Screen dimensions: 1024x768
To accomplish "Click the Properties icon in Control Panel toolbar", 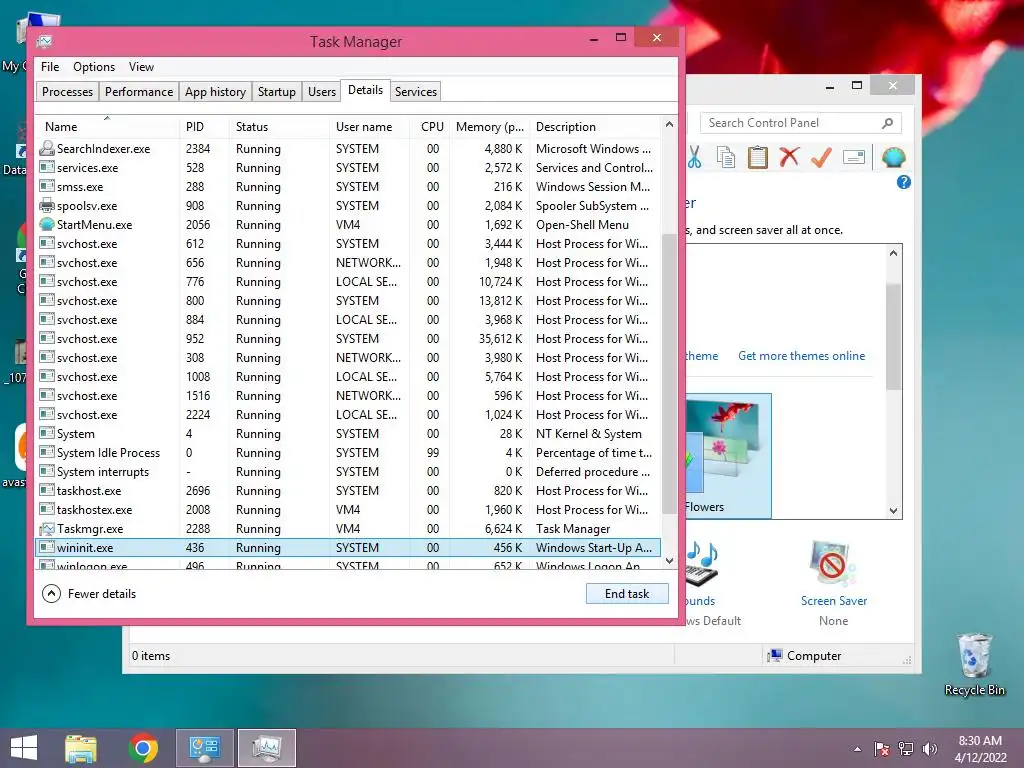I will pyautogui.click(x=854, y=157).
